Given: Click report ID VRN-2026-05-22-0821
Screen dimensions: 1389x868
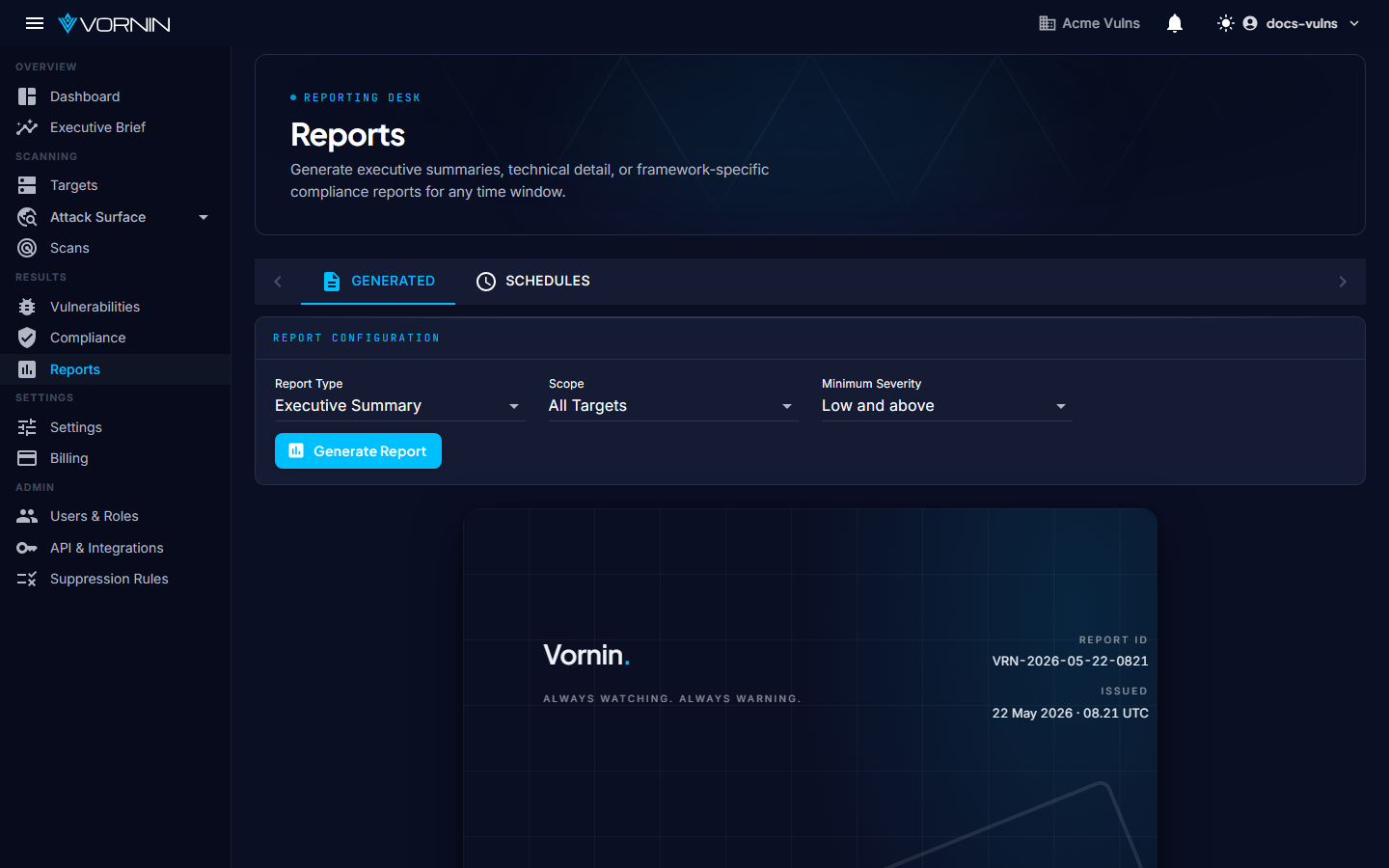Looking at the screenshot, I should pos(1070,661).
